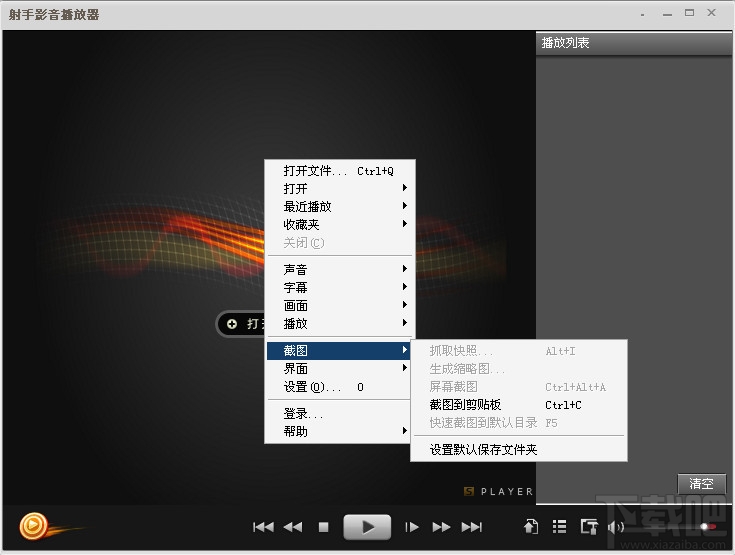Viewport: 735px width, 555px height.
Task: Expand the 画面 submenu
Action: click(340, 306)
